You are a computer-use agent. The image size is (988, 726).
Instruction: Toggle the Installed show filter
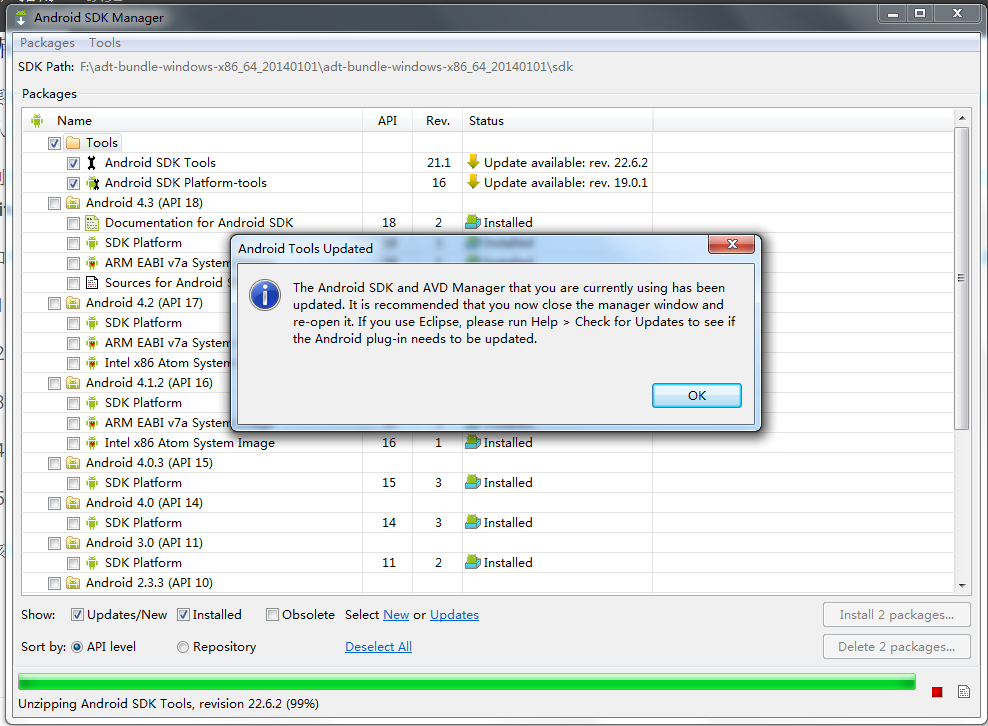point(183,614)
